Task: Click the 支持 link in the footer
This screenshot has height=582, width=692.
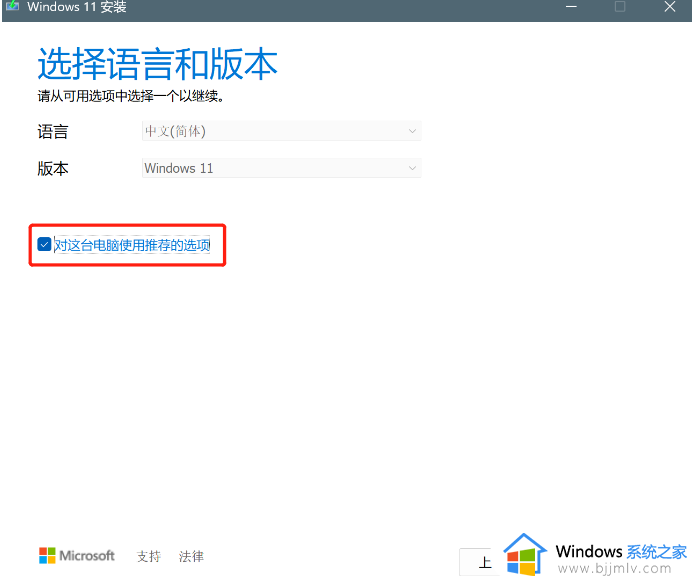Action: click(149, 556)
